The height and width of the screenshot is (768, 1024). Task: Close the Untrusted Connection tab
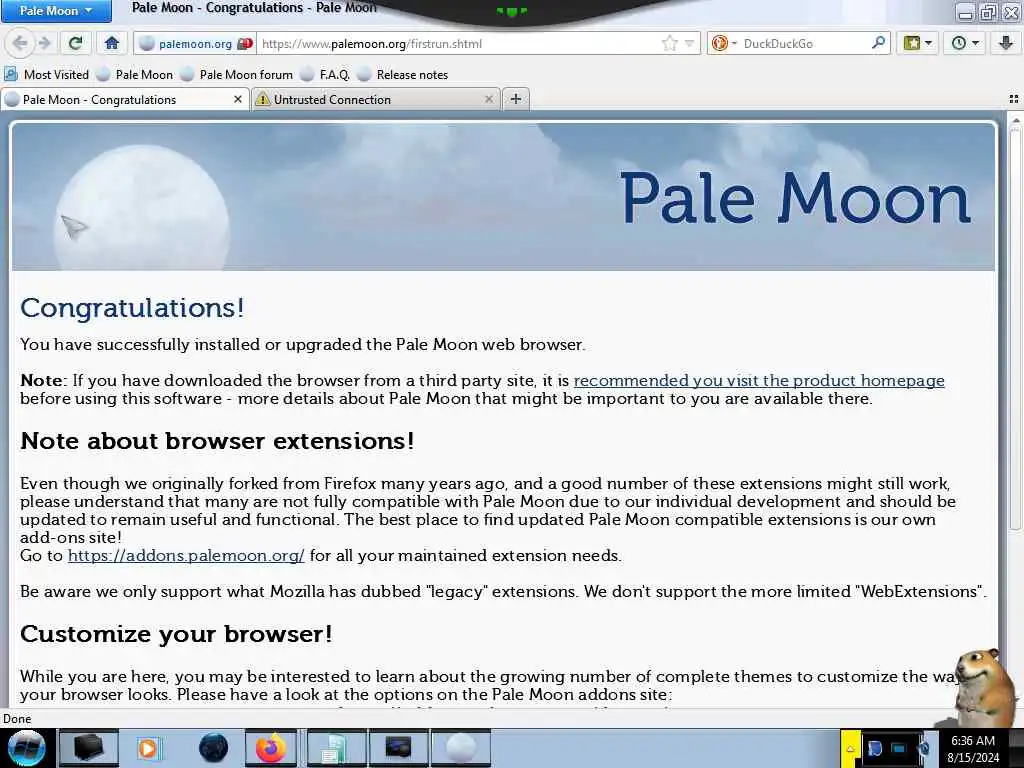pyautogui.click(x=488, y=99)
